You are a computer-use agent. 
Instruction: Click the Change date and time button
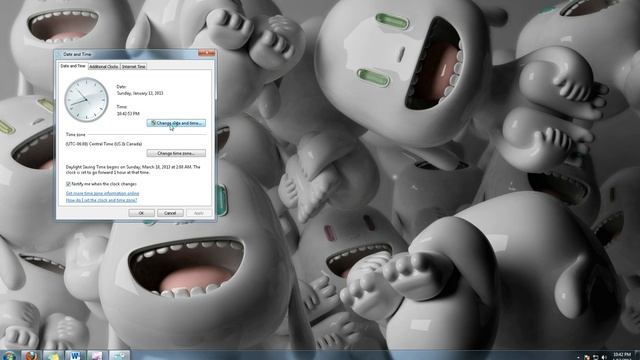(x=176, y=123)
